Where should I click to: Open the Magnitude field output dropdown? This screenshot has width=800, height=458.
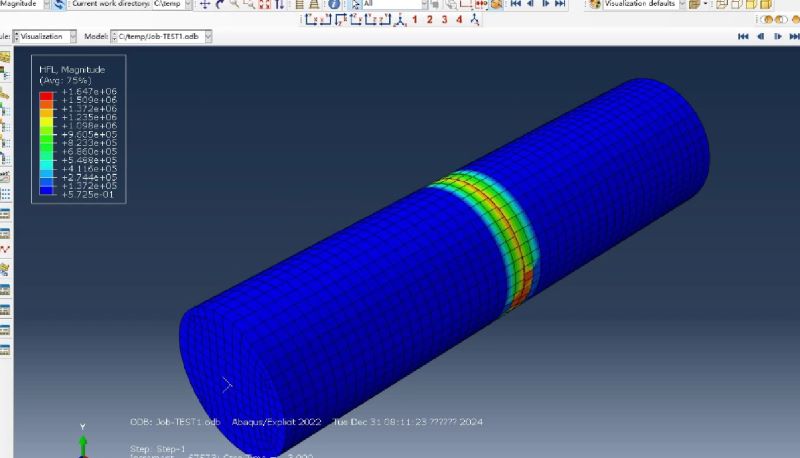coord(46,4)
